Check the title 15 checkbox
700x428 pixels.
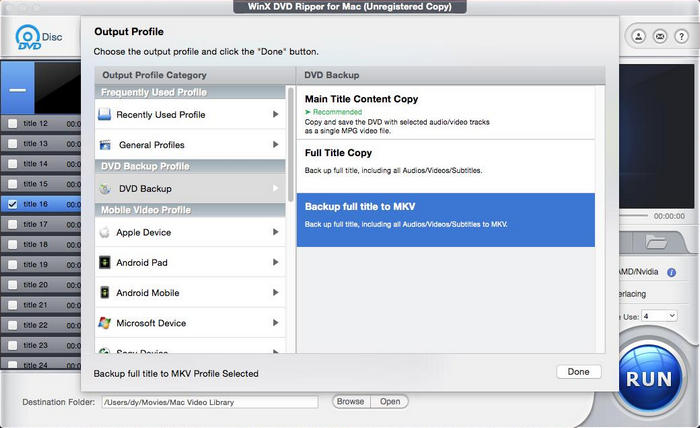pyautogui.click(x=12, y=184)
